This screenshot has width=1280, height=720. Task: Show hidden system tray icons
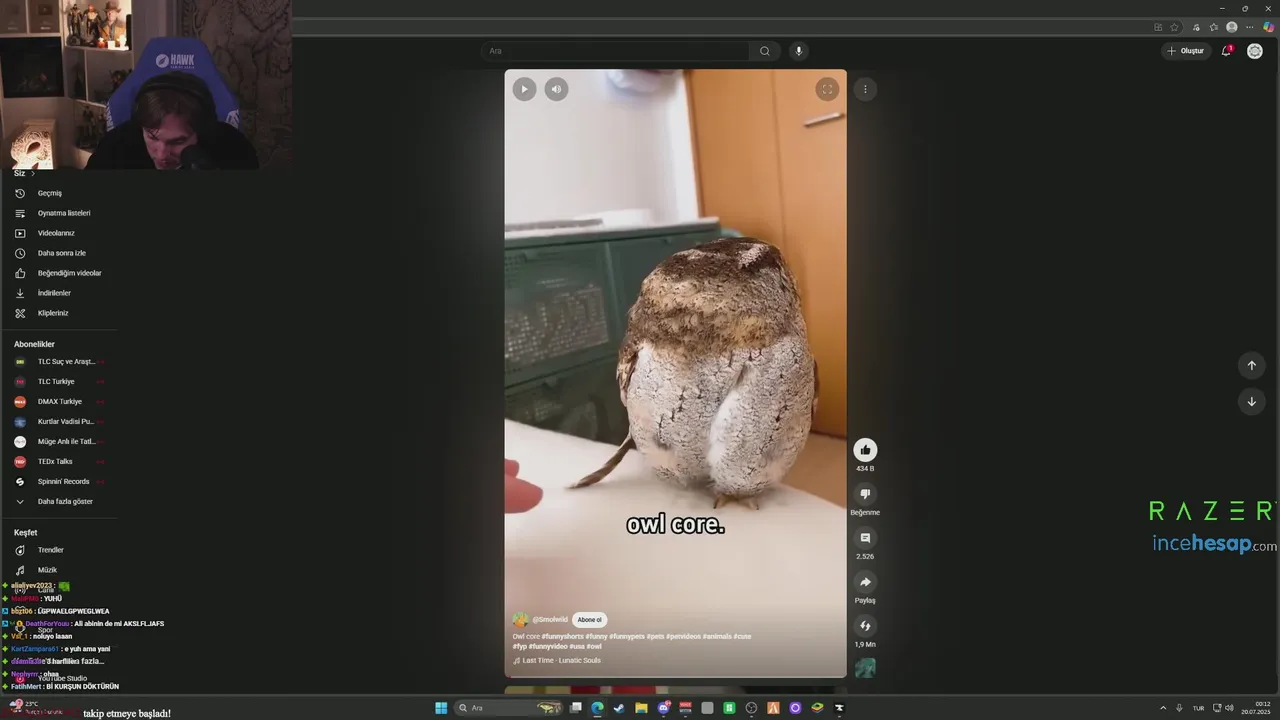point(1163,708)
